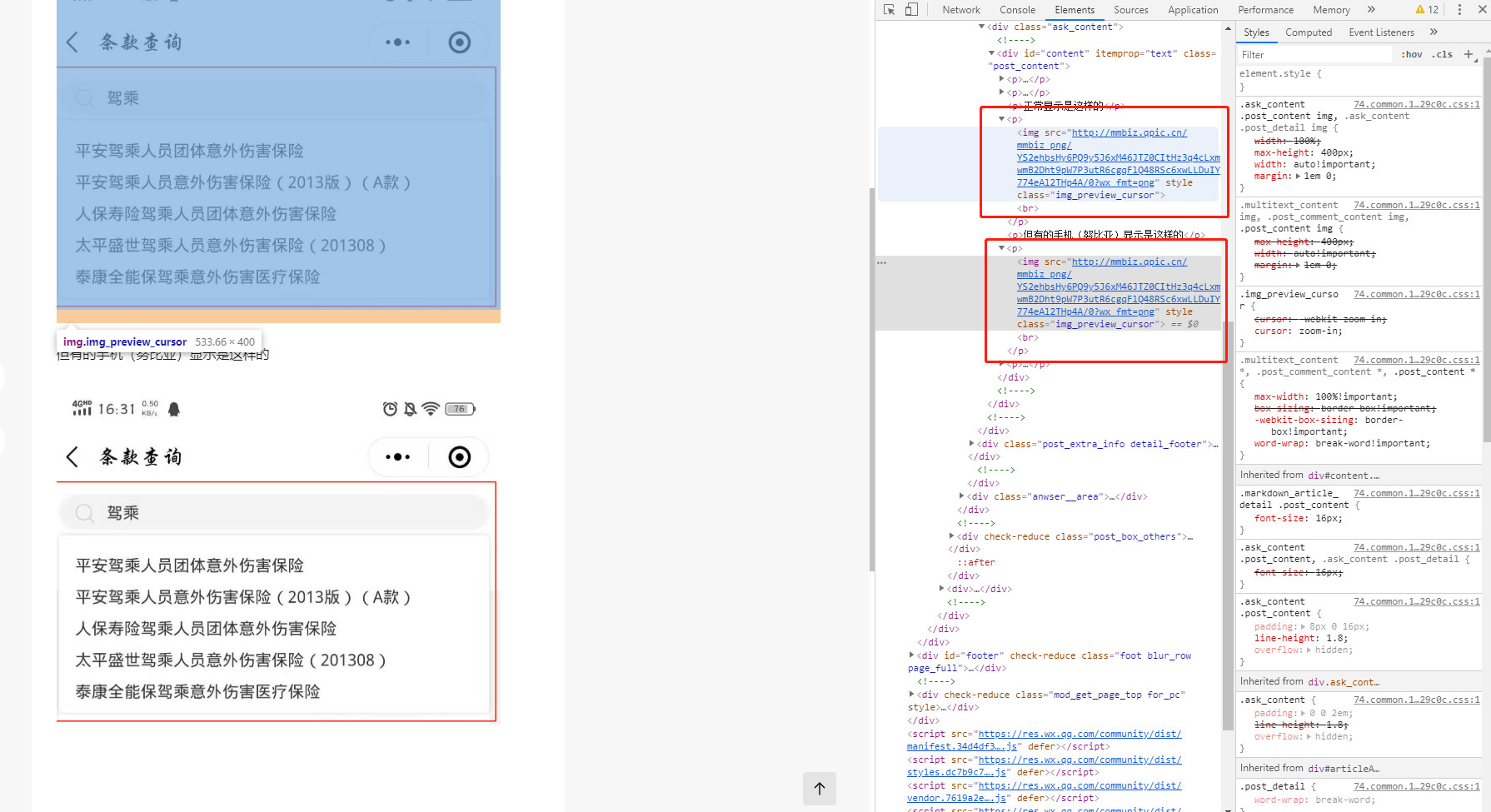Image resolution: width=1491 pixels, height=812 pixels.
Task: Add a new style rule with plus icon
Action: click(1469, 55)
